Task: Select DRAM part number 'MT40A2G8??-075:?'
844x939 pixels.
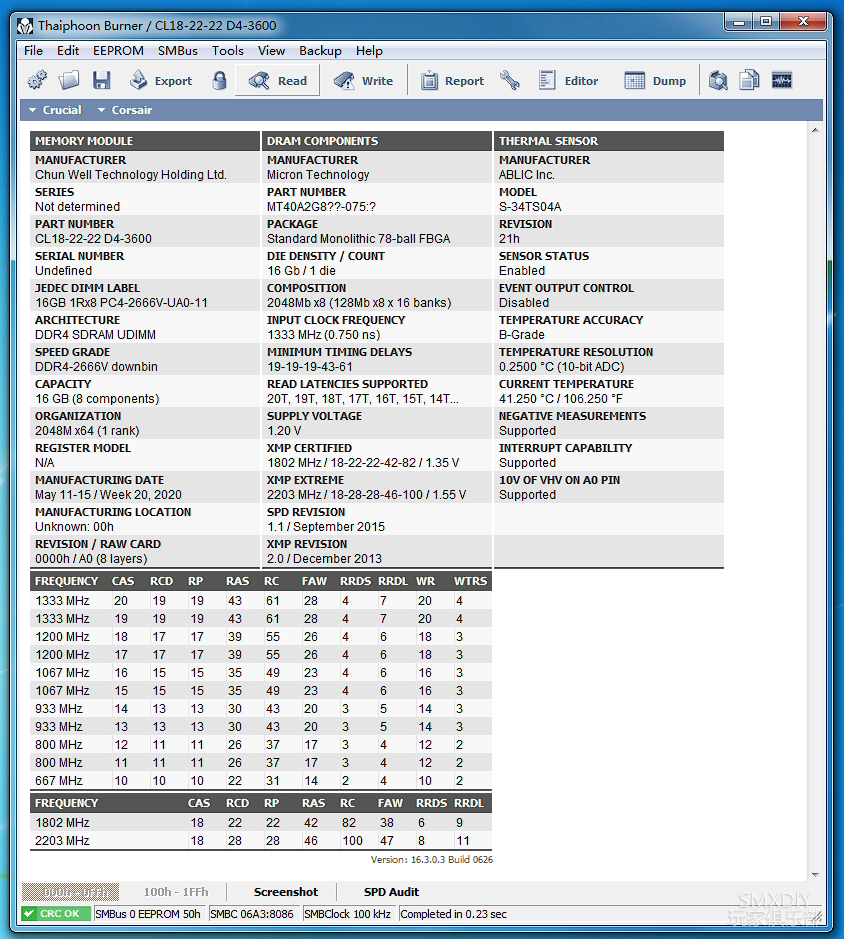Action: pos(322,207)
